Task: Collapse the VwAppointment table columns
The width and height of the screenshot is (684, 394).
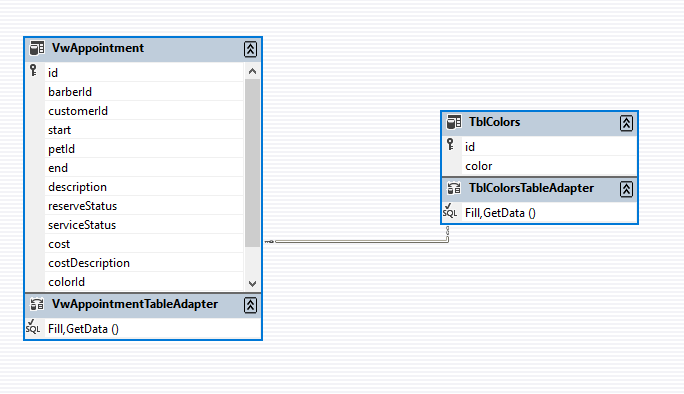Action: tap(250, 49)
